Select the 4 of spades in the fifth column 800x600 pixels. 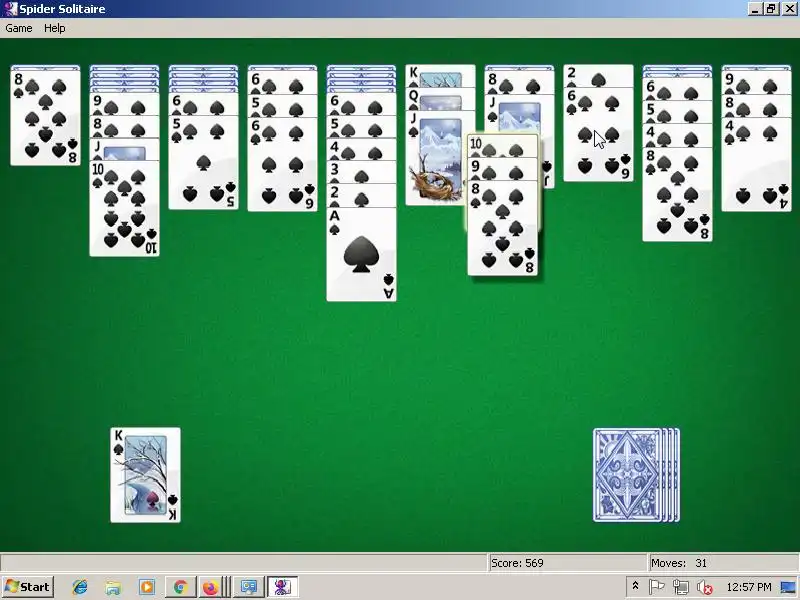point(361,151)
